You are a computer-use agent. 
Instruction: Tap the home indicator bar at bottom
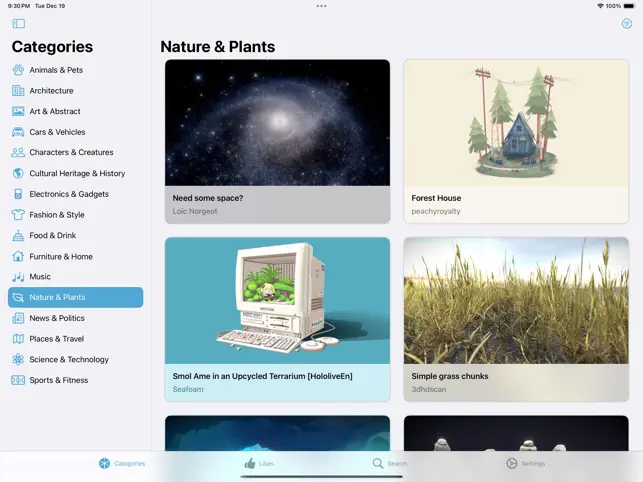pyautogui.click(x=322, y=477)
